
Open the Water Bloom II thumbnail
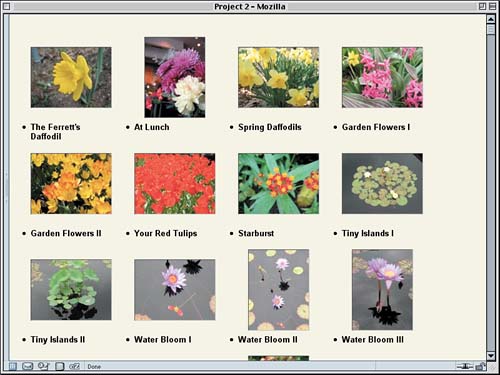(278, 290)
